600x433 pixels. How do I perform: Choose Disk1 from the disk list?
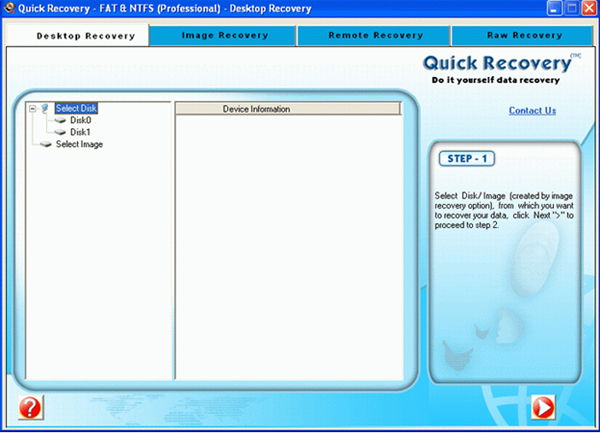click(x=80, y=132)
